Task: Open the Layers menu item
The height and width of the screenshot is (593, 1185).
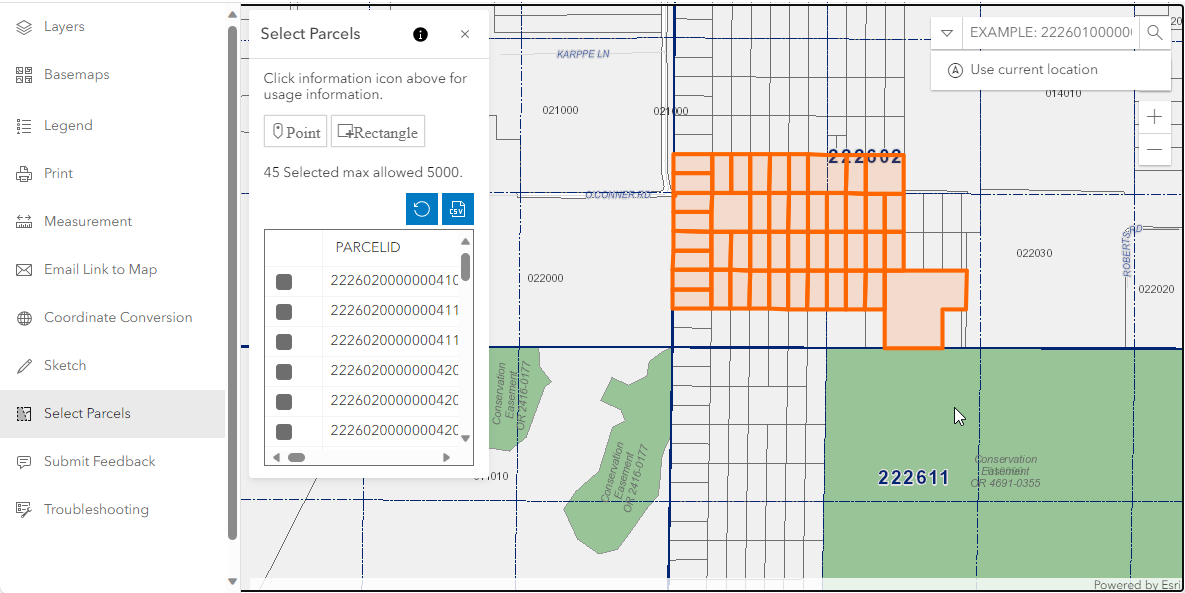Action: pos(64,27)
